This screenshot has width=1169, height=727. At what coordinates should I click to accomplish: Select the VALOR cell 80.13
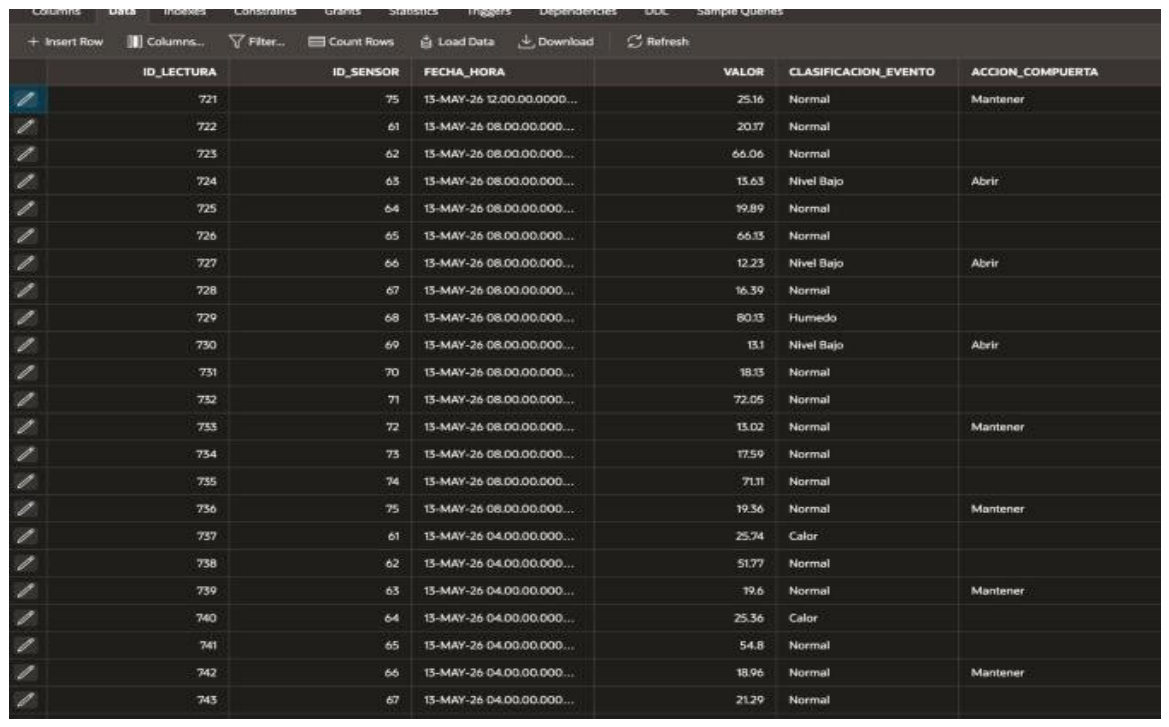(685, 318)
